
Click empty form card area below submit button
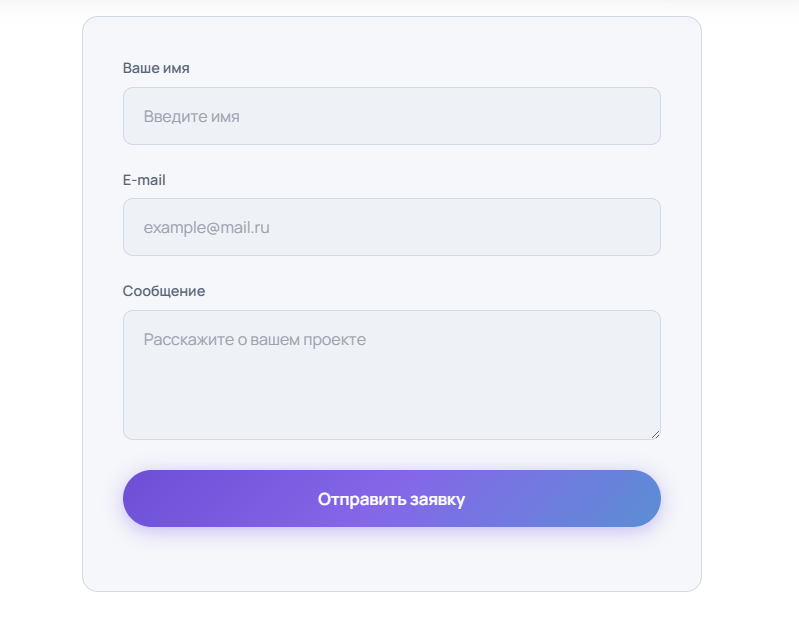point(391,560)
